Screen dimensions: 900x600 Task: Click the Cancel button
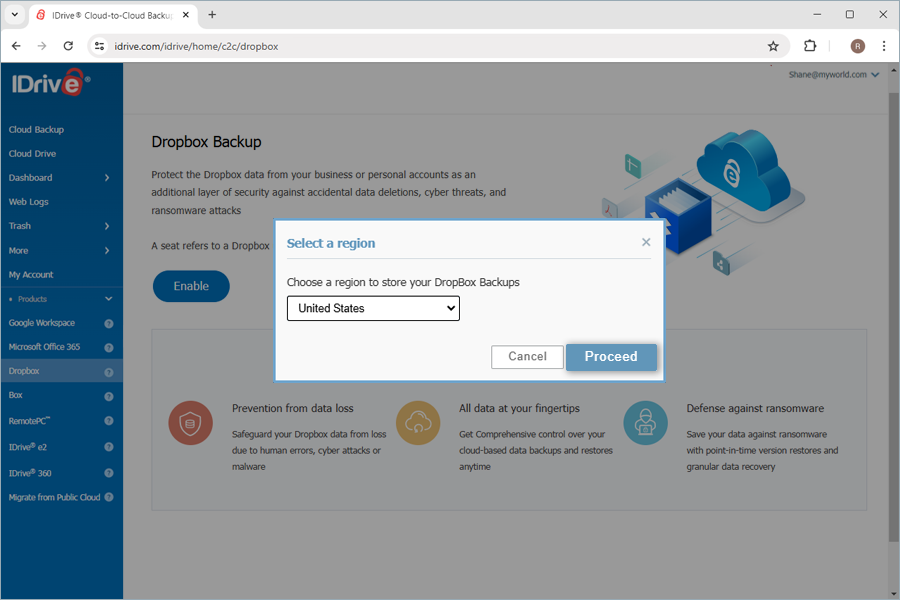coord(527,357)
